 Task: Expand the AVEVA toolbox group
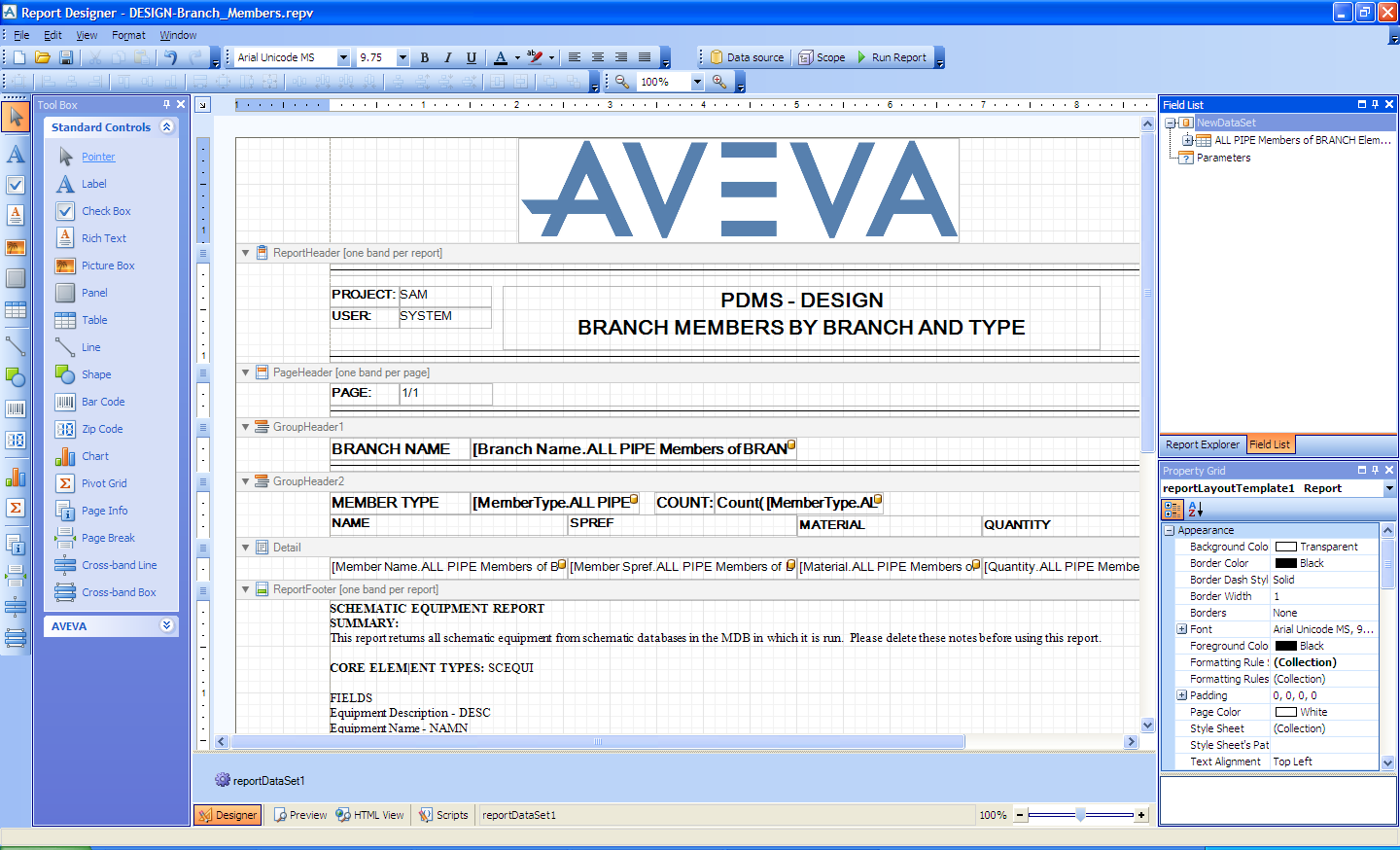167,625
